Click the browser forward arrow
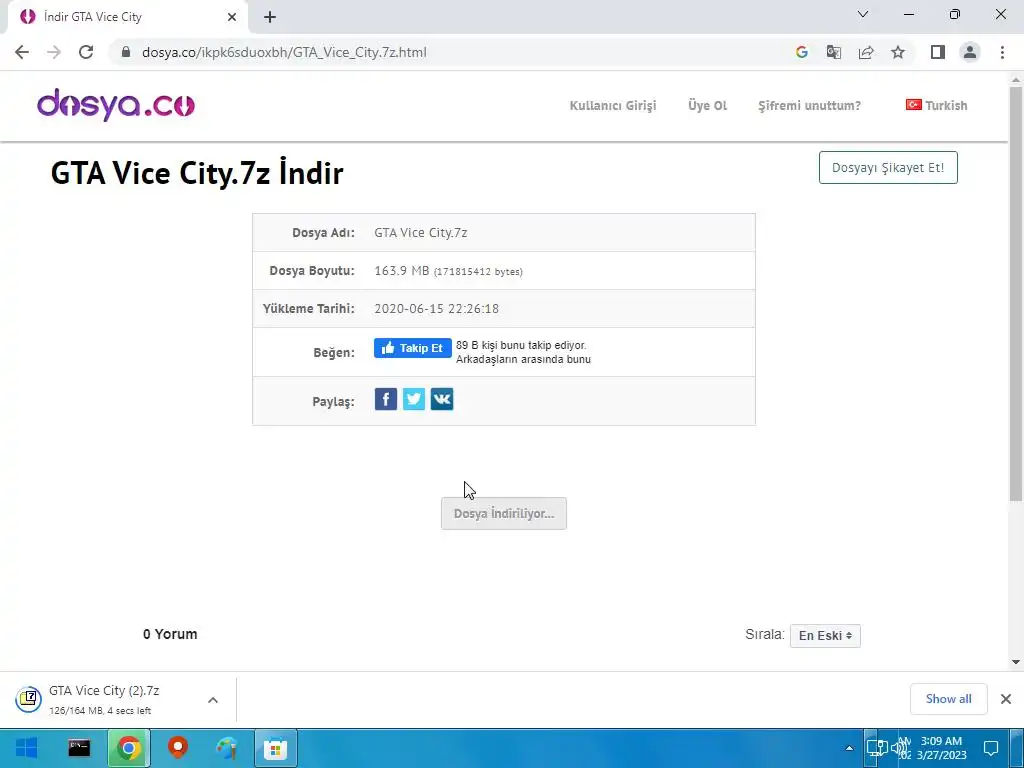This screenshot has width=1024, height=768. click(54, 52)
